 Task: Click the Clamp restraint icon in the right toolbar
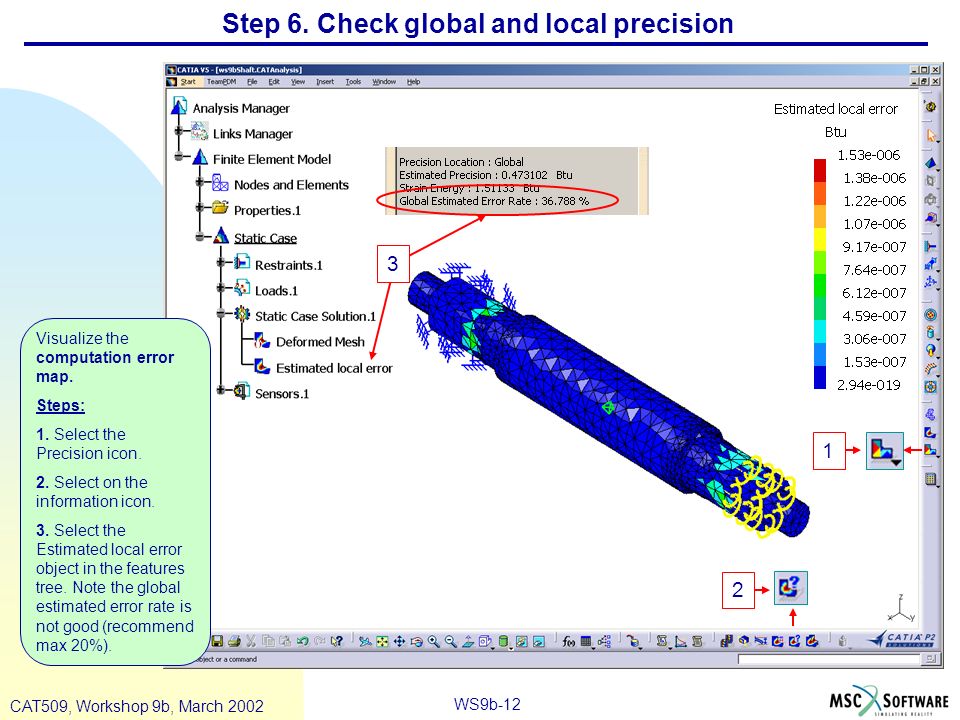(931, 246)
